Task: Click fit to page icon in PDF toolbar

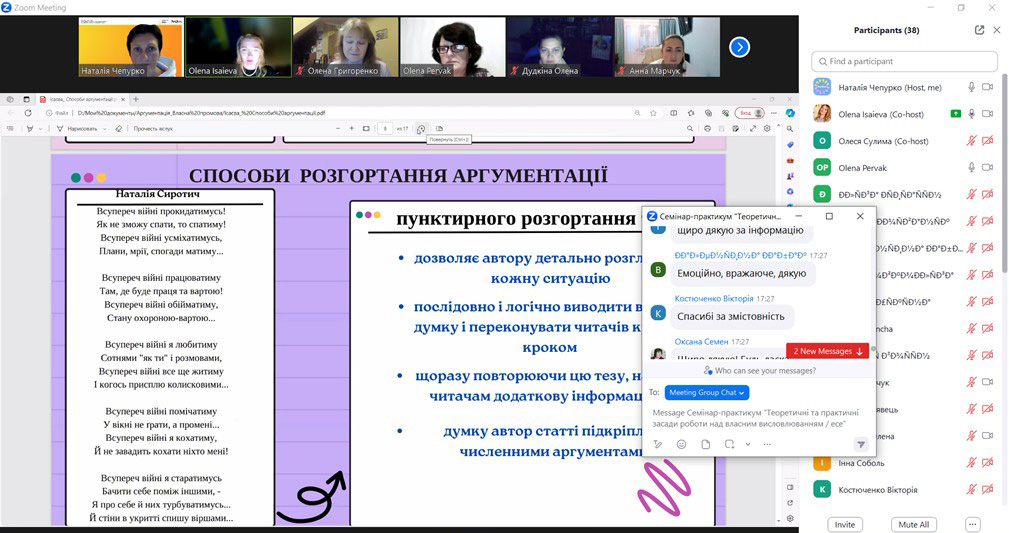Action: 366,129
